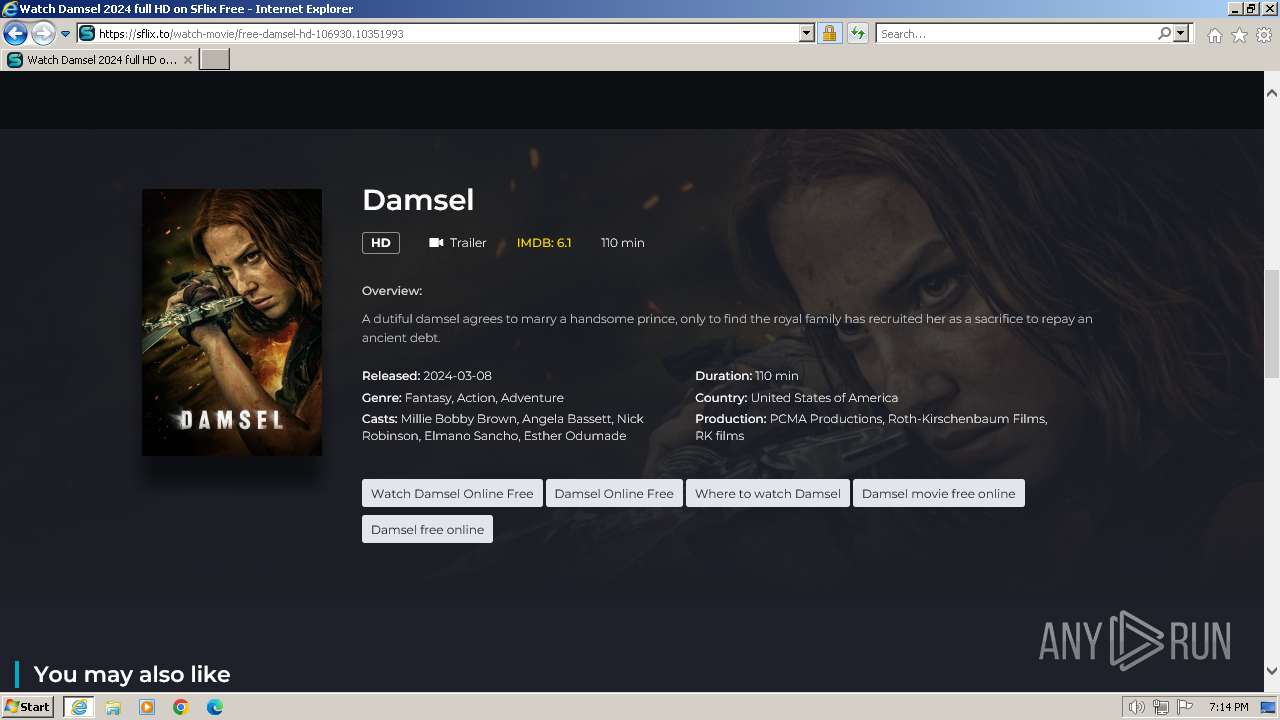Click Watch Damsel Online Free tag

coord(452,493)
